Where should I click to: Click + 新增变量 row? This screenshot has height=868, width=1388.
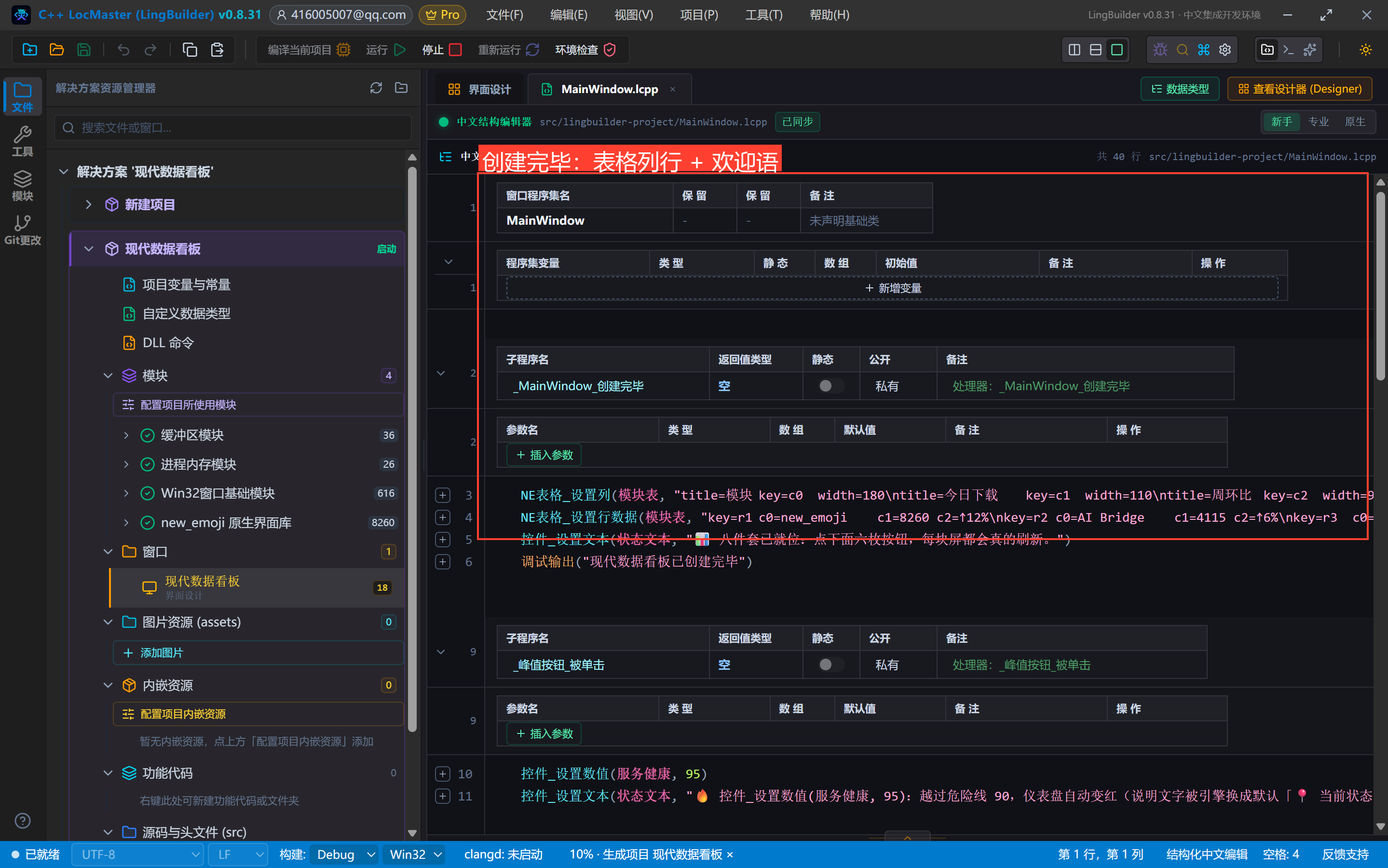892,288
